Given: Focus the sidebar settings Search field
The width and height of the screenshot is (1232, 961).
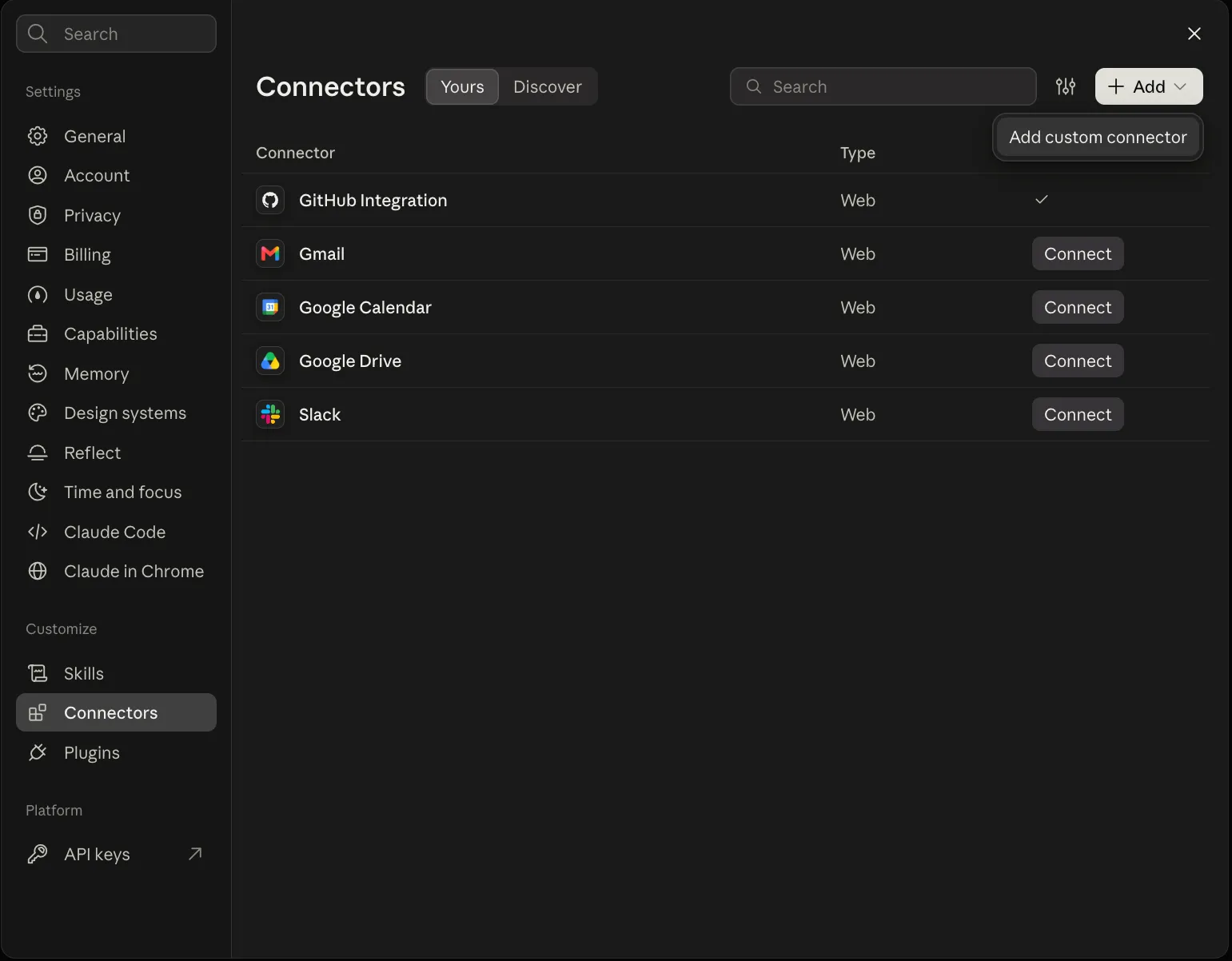Looking at the screenshot, I should tap(116, 34).
